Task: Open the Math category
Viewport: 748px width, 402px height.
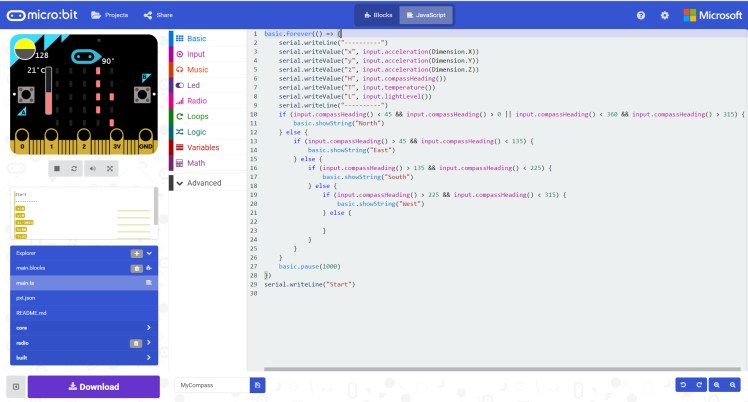Action: tap(208, 163)
